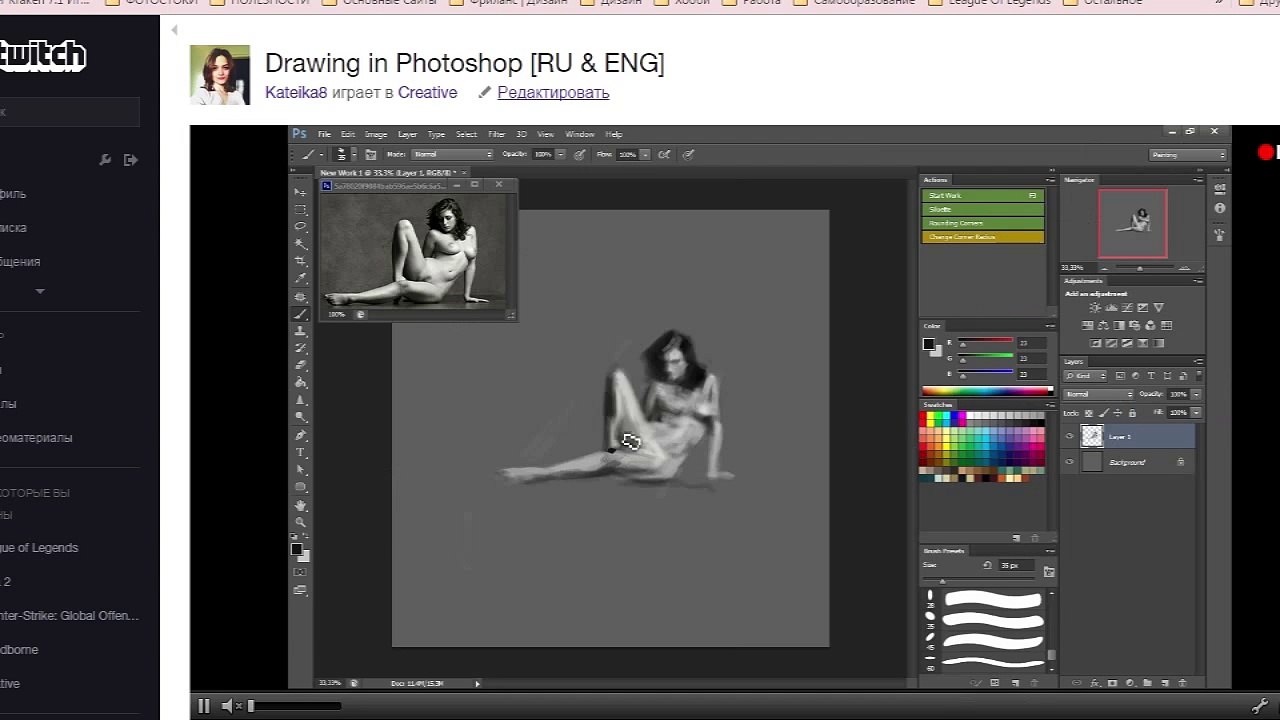Open the Filter menu
The image size is (1280, 720).
496,134
